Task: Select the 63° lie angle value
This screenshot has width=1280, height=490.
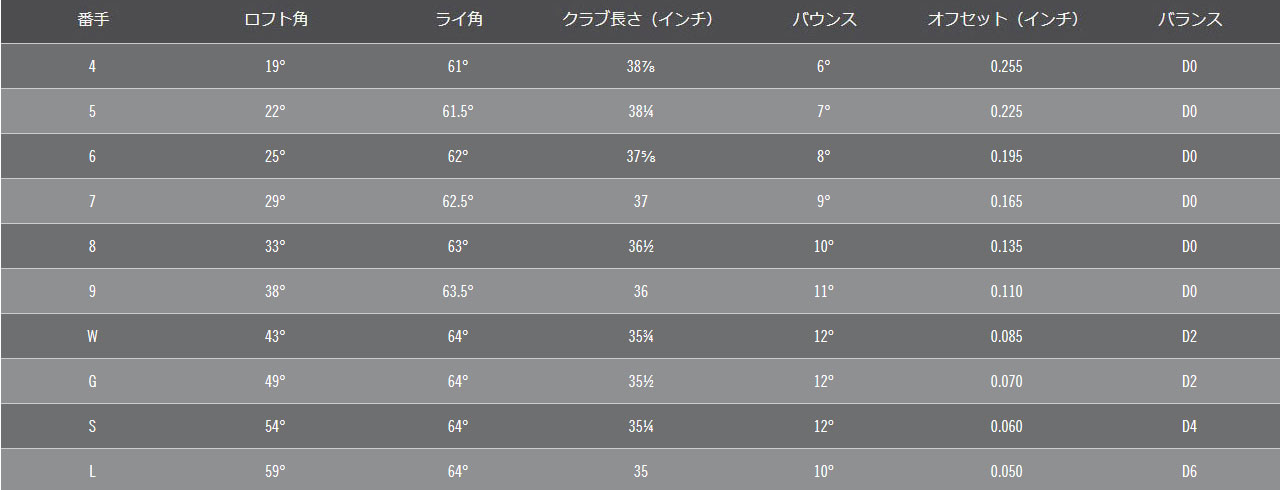Action: click(x=458, y=247)
